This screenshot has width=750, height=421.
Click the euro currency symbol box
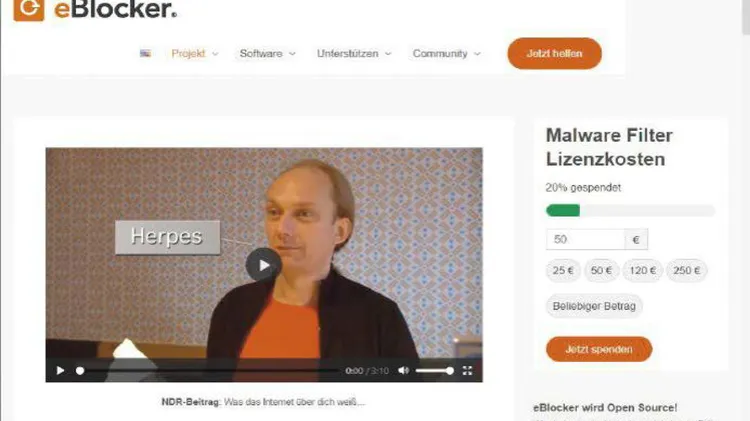point(636,239)
